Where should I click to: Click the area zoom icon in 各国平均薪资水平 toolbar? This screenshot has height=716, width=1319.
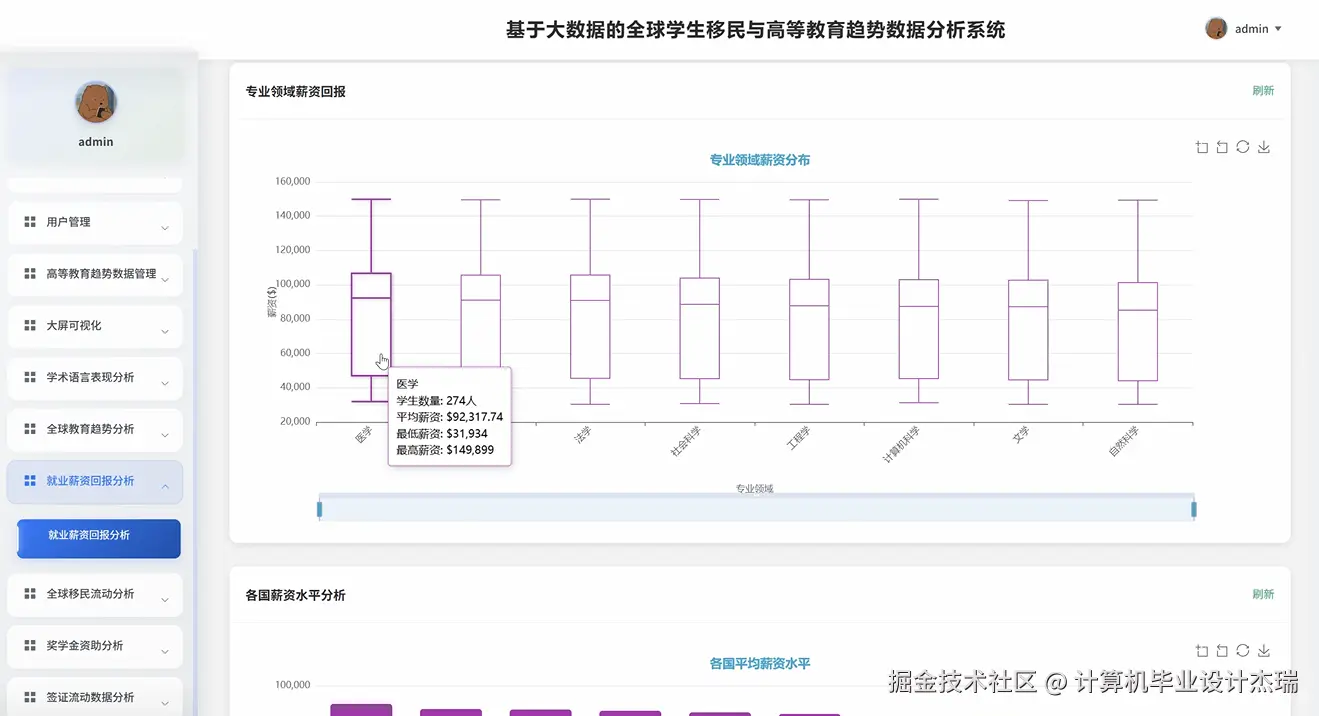click(1202, 651)
